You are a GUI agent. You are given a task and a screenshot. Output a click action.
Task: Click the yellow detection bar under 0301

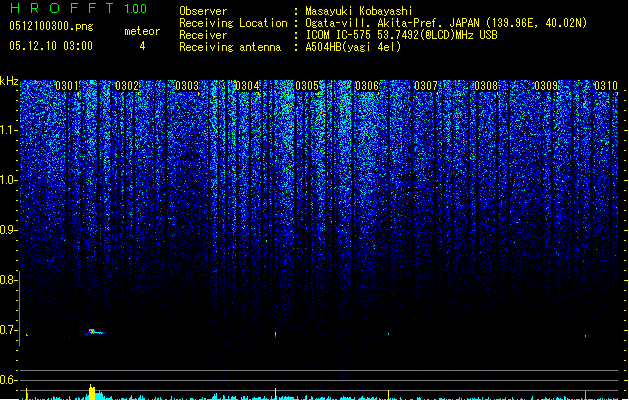coord(92,392)
